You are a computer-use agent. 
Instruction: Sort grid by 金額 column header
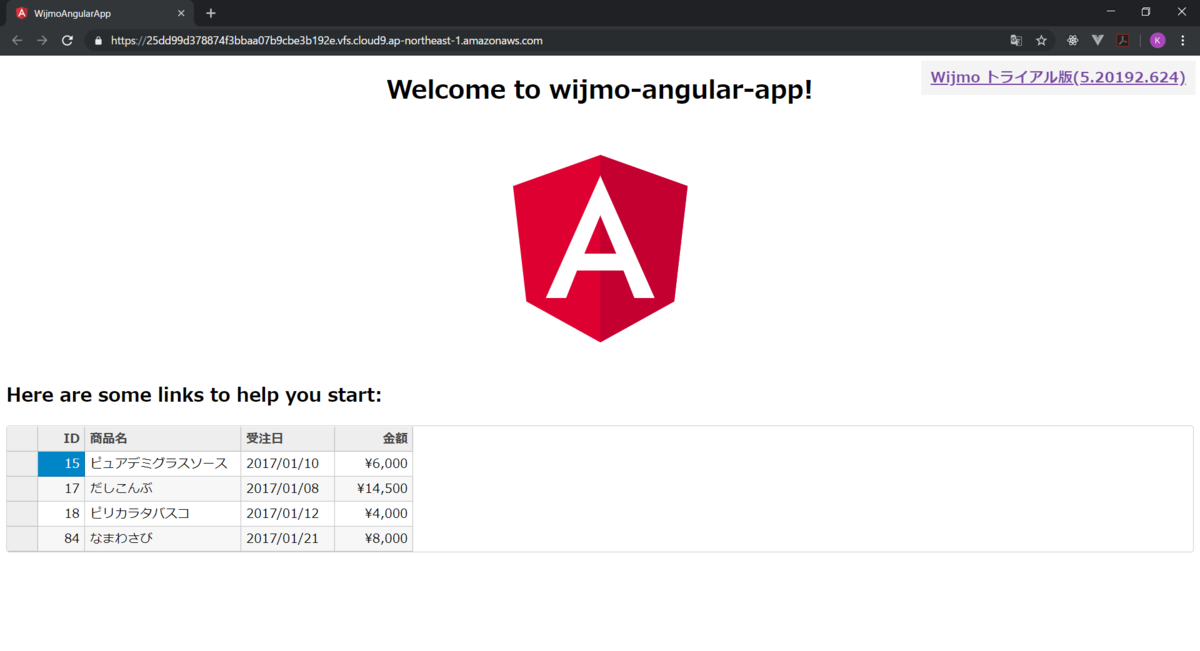pos(374,438)
